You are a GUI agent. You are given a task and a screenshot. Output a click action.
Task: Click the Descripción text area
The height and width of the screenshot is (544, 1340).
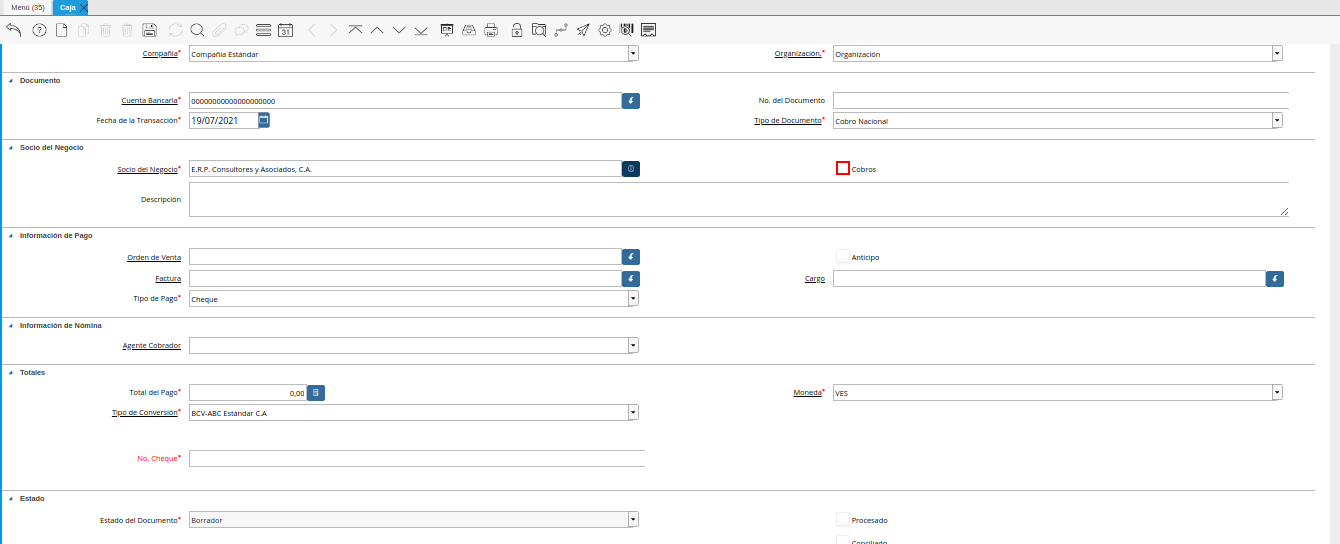pyautogui.click(x=739, y=199)
